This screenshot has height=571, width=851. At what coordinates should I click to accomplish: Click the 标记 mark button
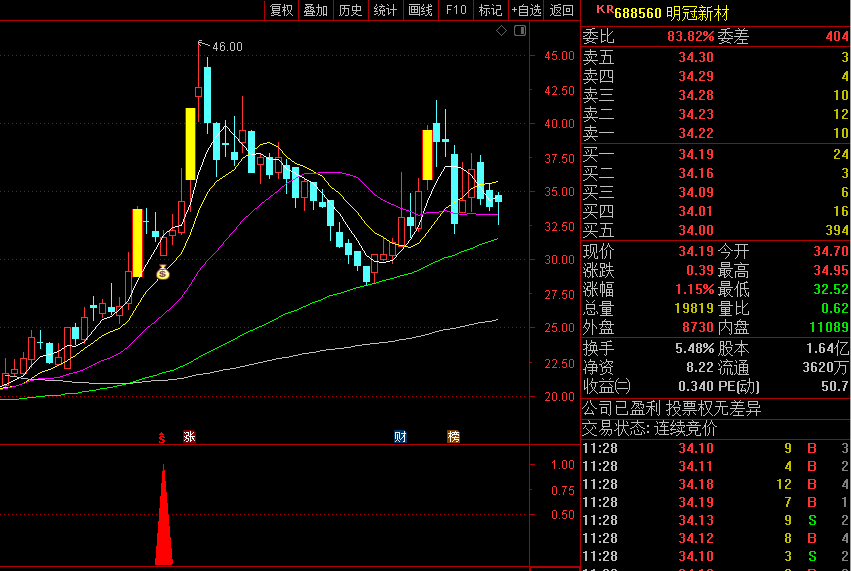490,10
